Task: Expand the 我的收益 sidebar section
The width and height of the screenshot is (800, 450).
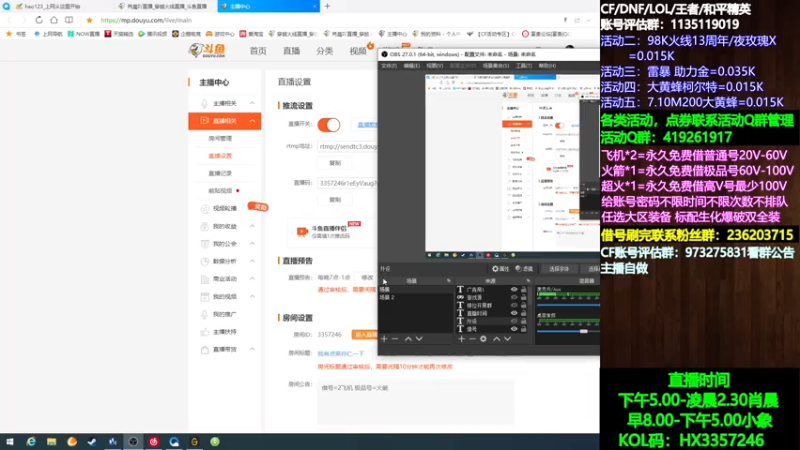Action: click(x=252, y=226)
